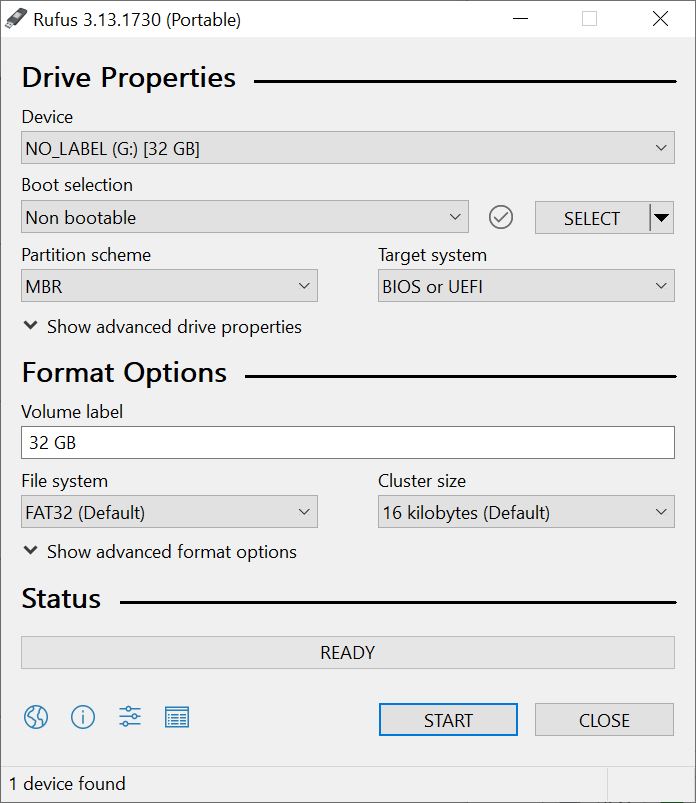696x803 pixels.
Task: Click the Drive Properties heading
Action: 129,78
